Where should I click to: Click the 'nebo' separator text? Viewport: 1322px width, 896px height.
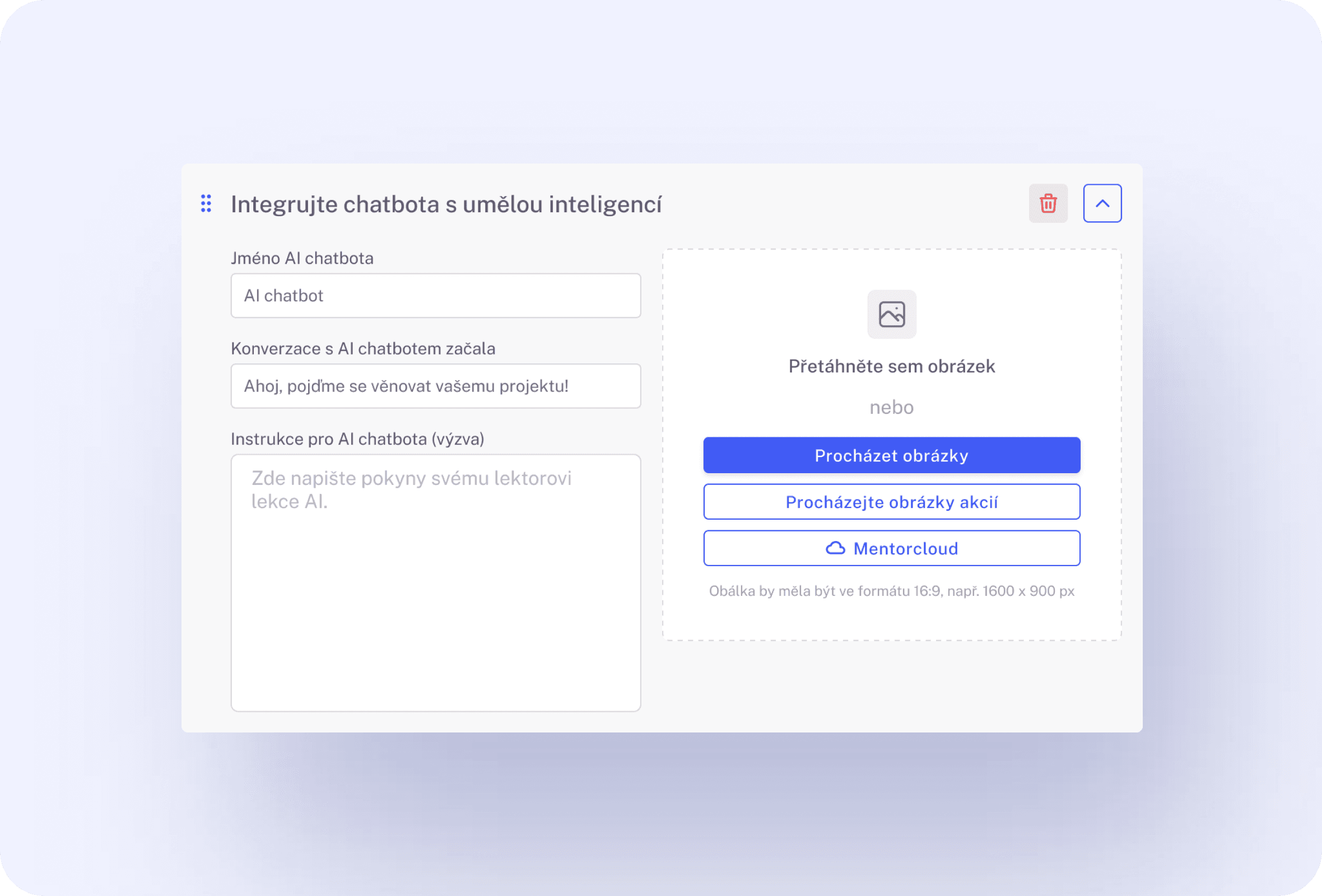tap(891, 407)
